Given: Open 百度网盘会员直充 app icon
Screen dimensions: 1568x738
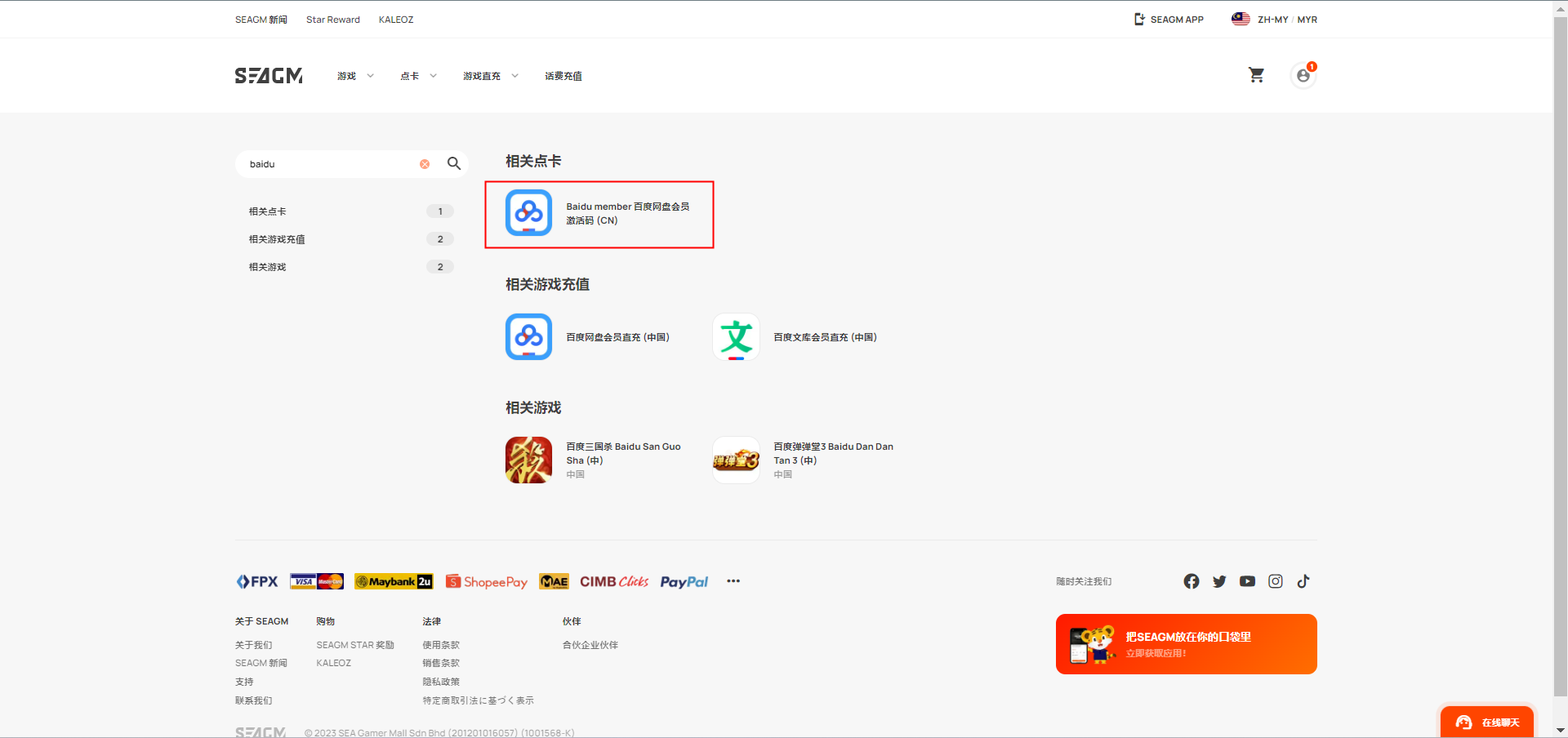Looking at the screenshot, I should 528,336.
